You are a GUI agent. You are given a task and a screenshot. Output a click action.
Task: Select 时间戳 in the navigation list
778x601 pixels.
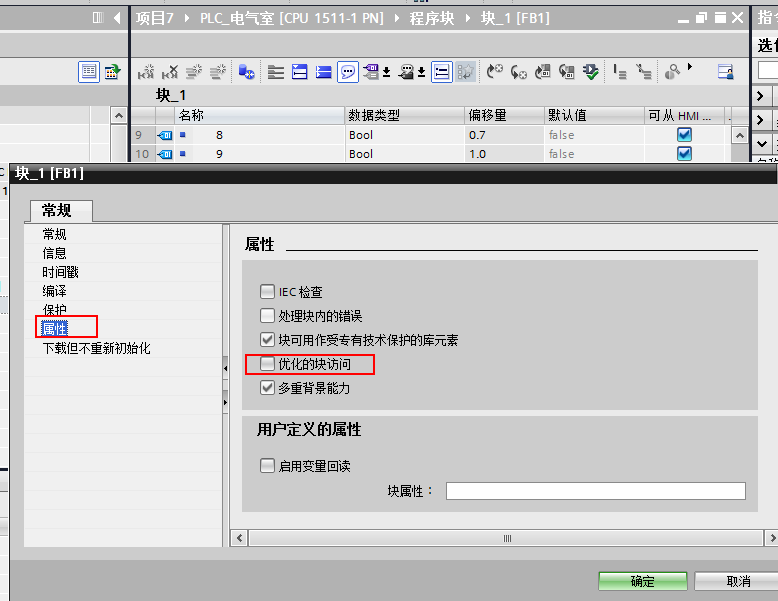point(61,272)
